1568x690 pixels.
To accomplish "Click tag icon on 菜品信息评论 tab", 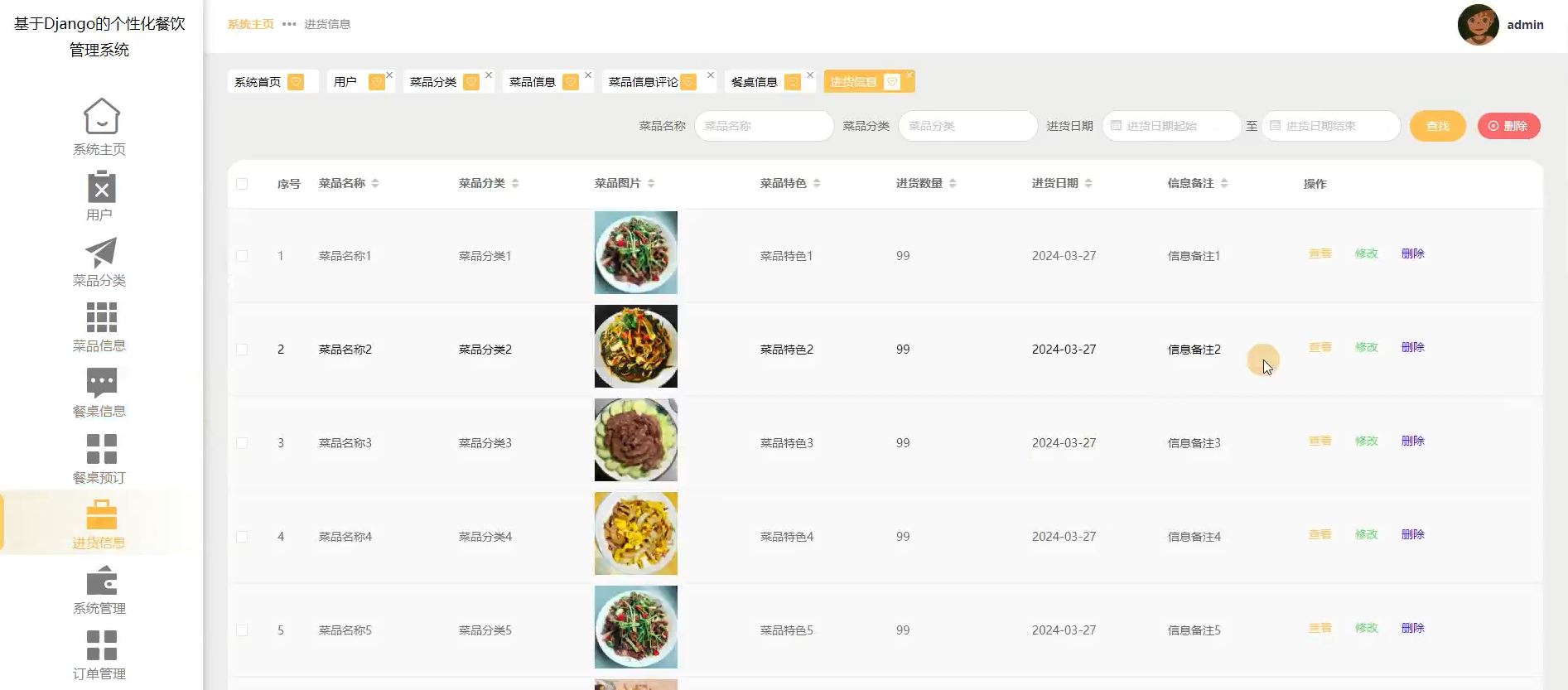I will (688, 81).
